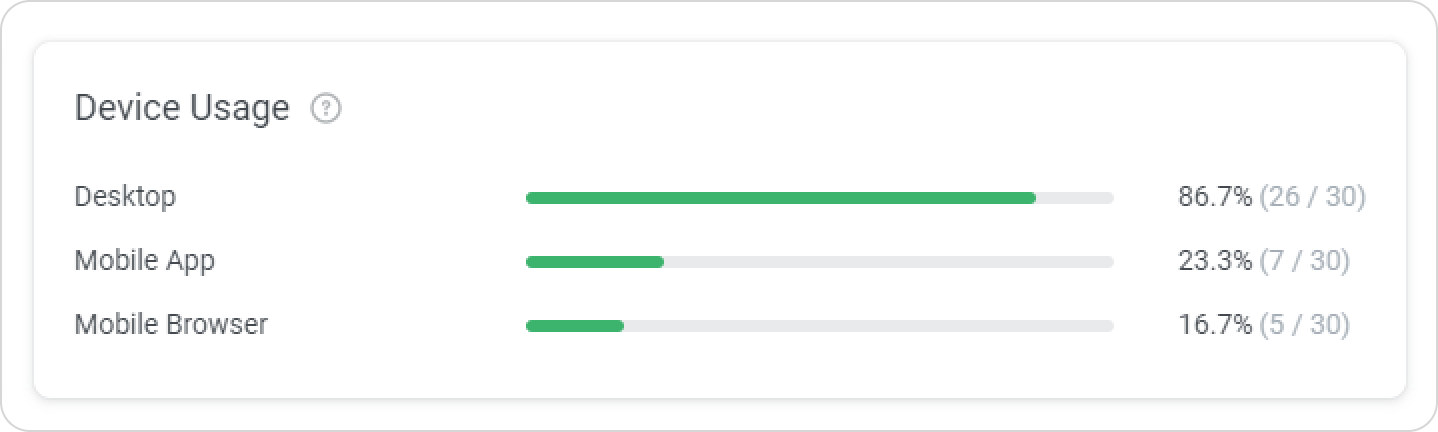Select the Mobile App row label
The image size is (1438, 432).
(x=145, y=261)
